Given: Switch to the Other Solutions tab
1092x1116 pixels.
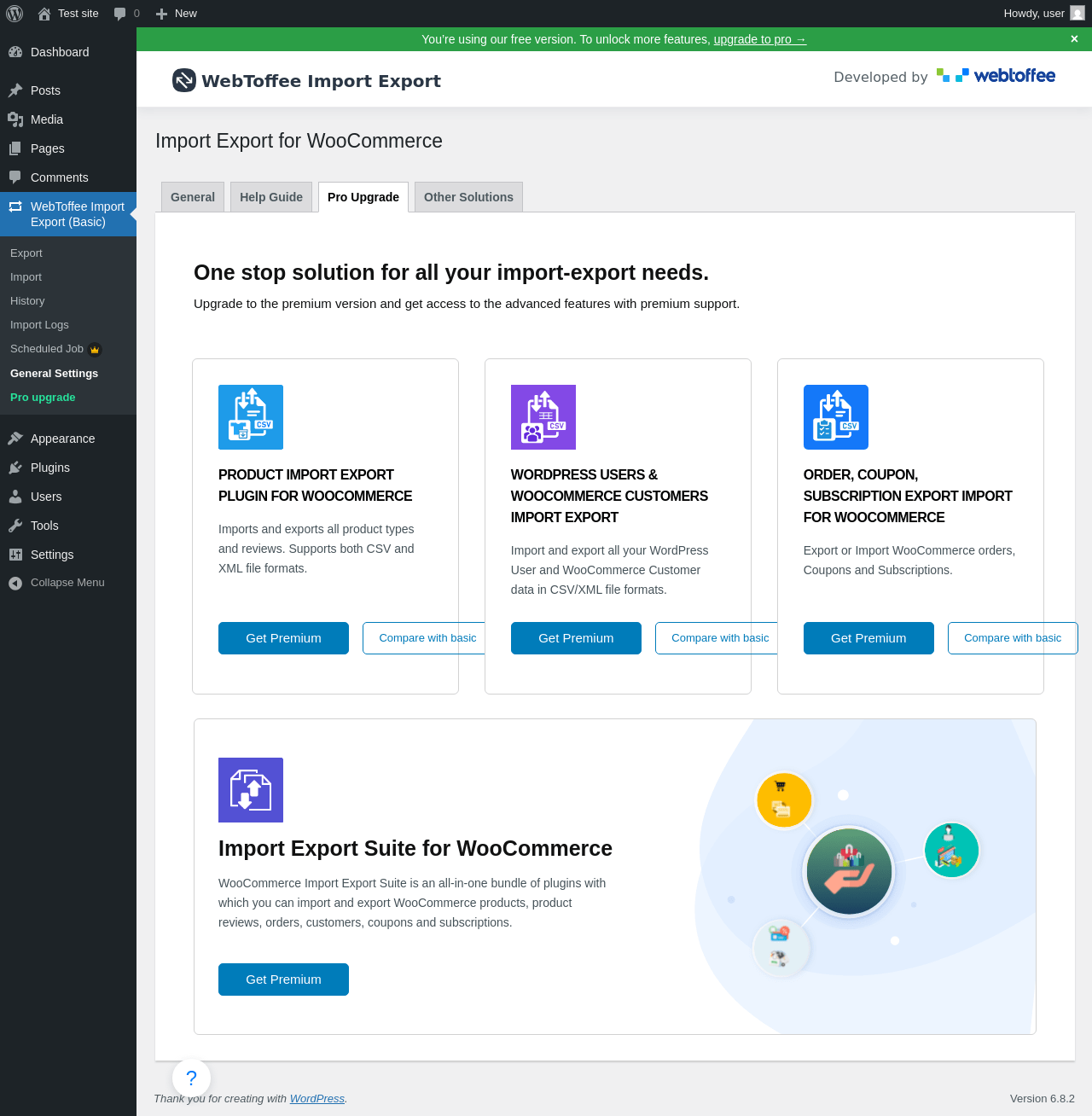Looking at the screenshot, I should (x=468, y=197).
